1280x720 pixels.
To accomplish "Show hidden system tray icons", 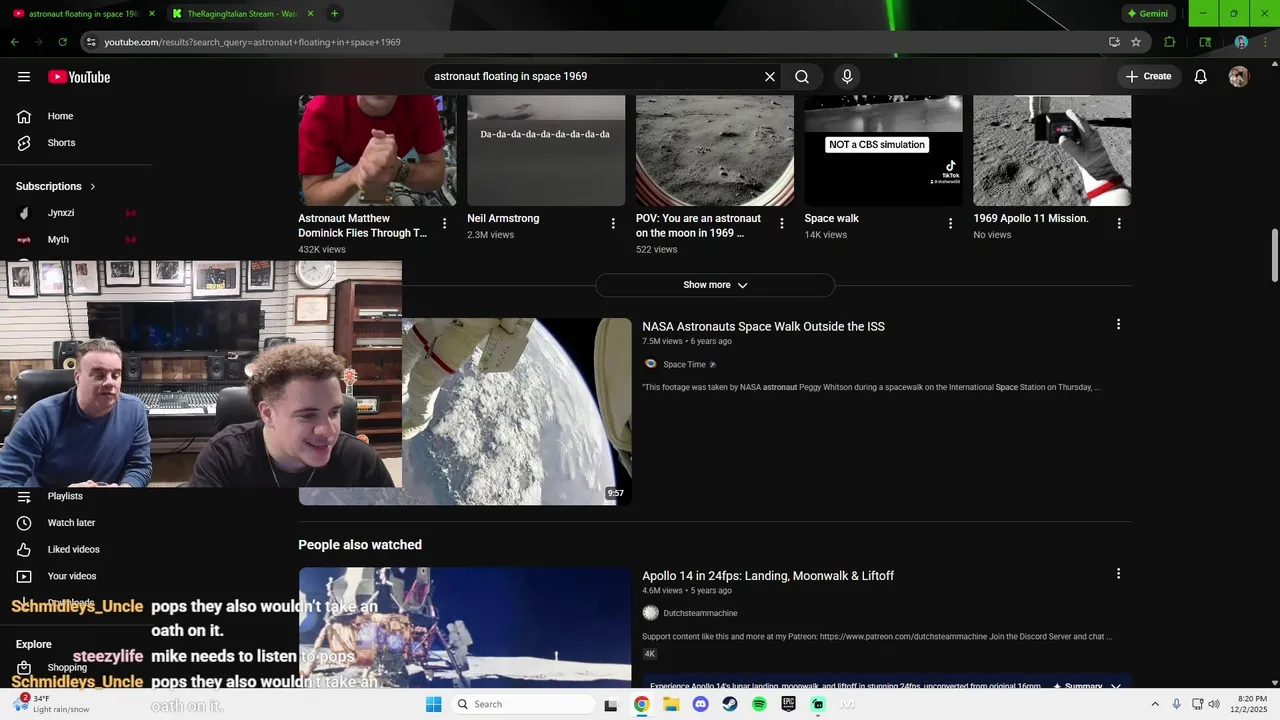I will pyautogui.click(x=1155, y=704).
